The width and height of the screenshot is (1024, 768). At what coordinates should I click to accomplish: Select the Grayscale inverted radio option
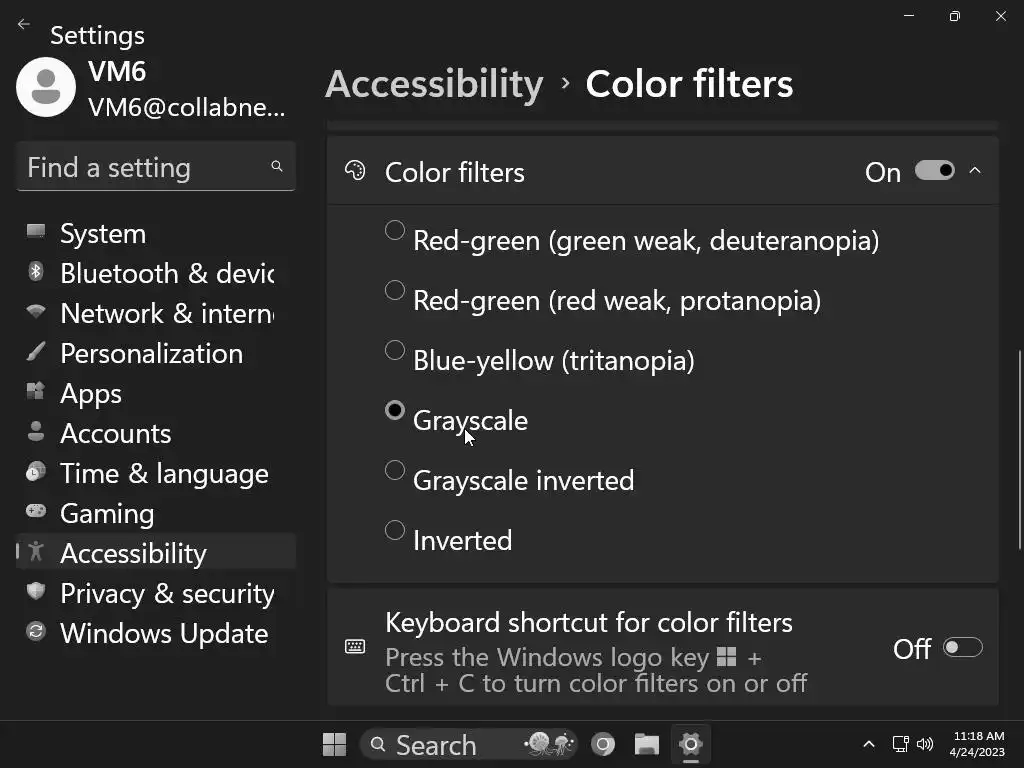(x=395, y=470)
